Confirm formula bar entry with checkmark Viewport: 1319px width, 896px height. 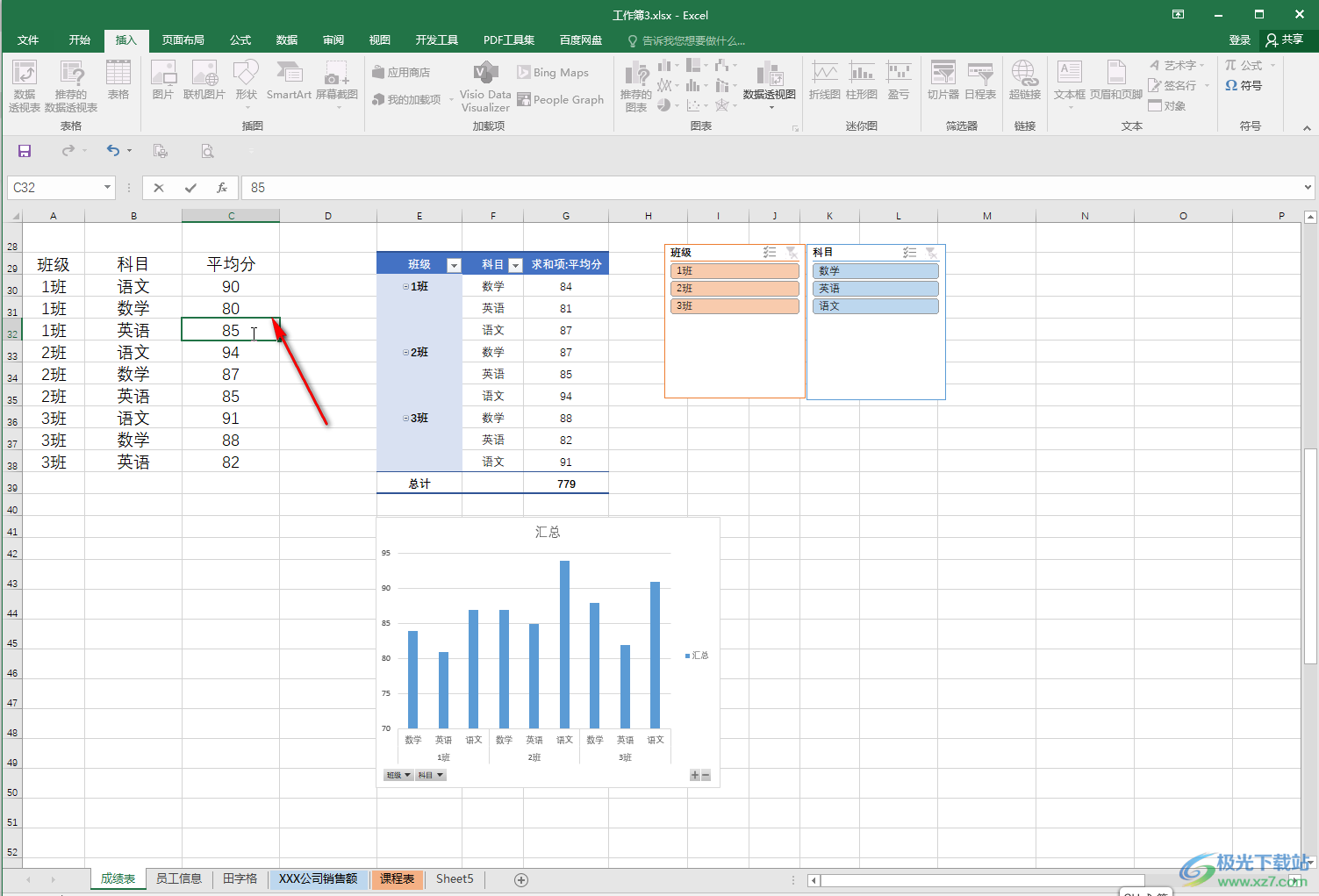click(190, 188)
